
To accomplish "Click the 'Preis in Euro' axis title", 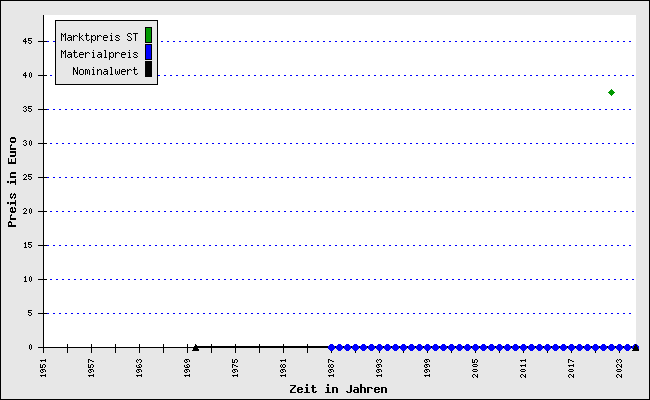I will coord(12,182).
